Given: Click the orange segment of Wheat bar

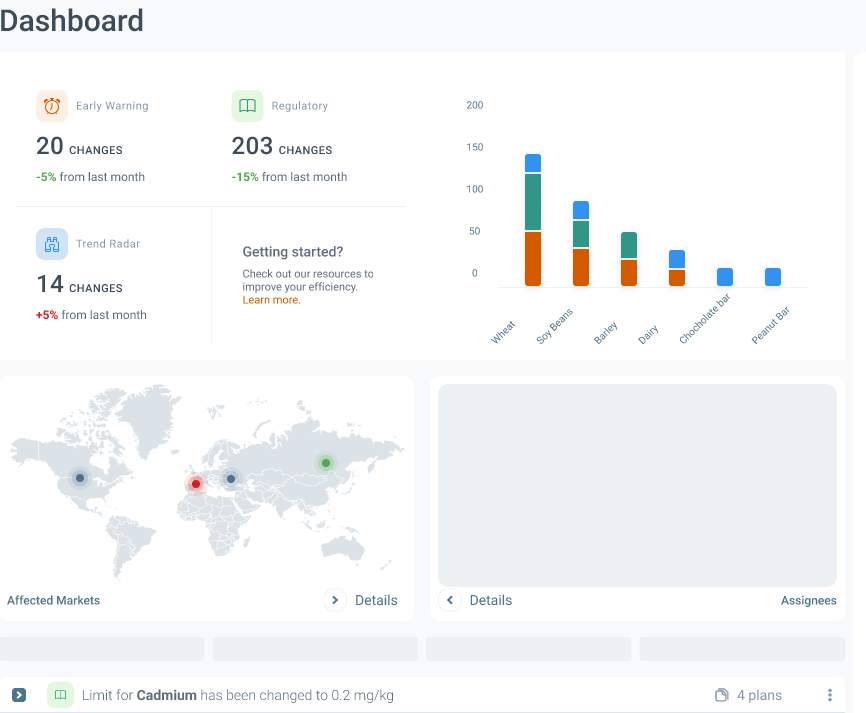Looking at the screenshot, I should click(x=533, y=258).
